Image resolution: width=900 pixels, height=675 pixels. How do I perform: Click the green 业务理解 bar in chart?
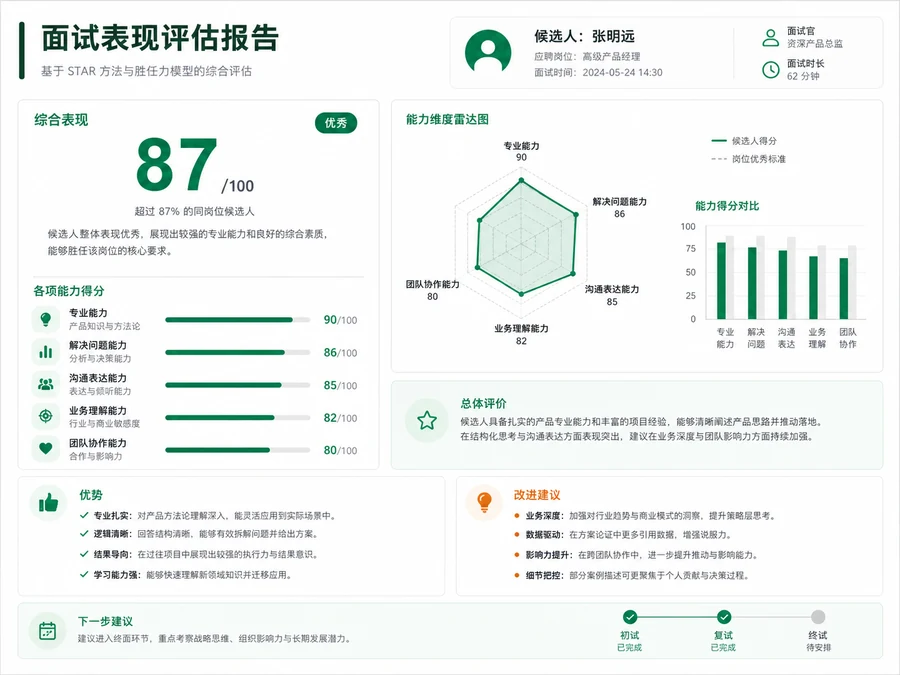[x=813, y=288]
